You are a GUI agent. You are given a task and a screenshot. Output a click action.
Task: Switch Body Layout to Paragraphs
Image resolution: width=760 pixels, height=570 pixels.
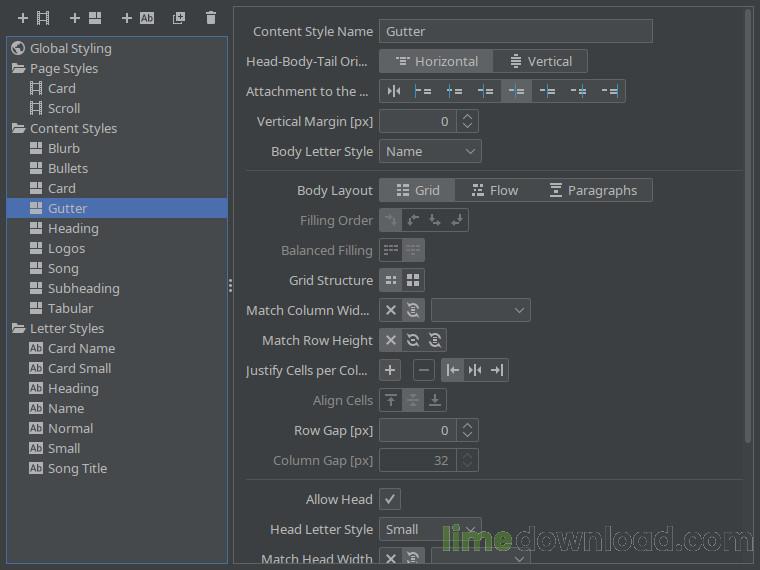pyautogui.click(x=593, y=190)
